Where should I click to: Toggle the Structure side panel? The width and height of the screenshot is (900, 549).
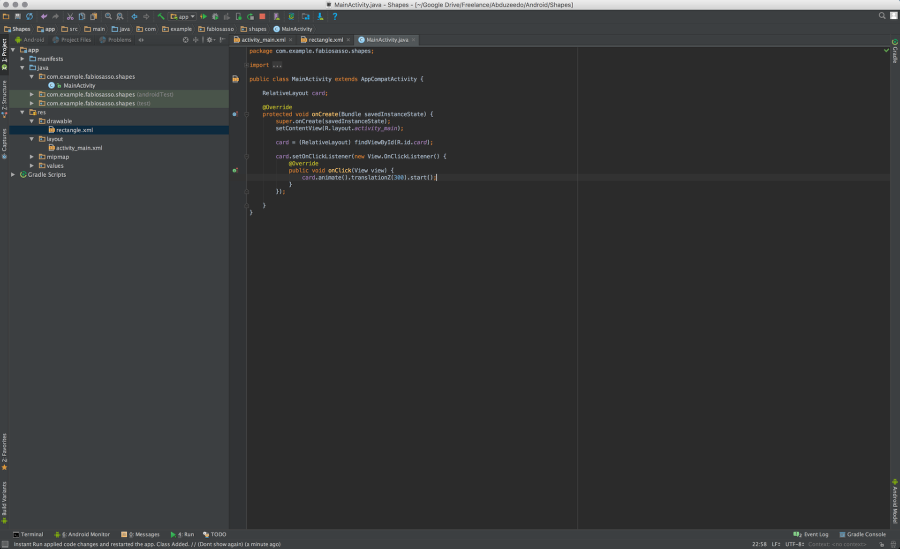(4, 99)
